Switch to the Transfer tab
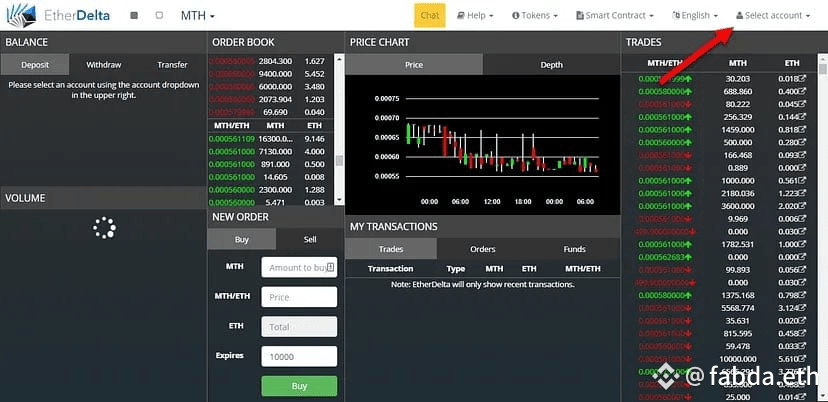828x402 pixels. click(x=172, y=64)
